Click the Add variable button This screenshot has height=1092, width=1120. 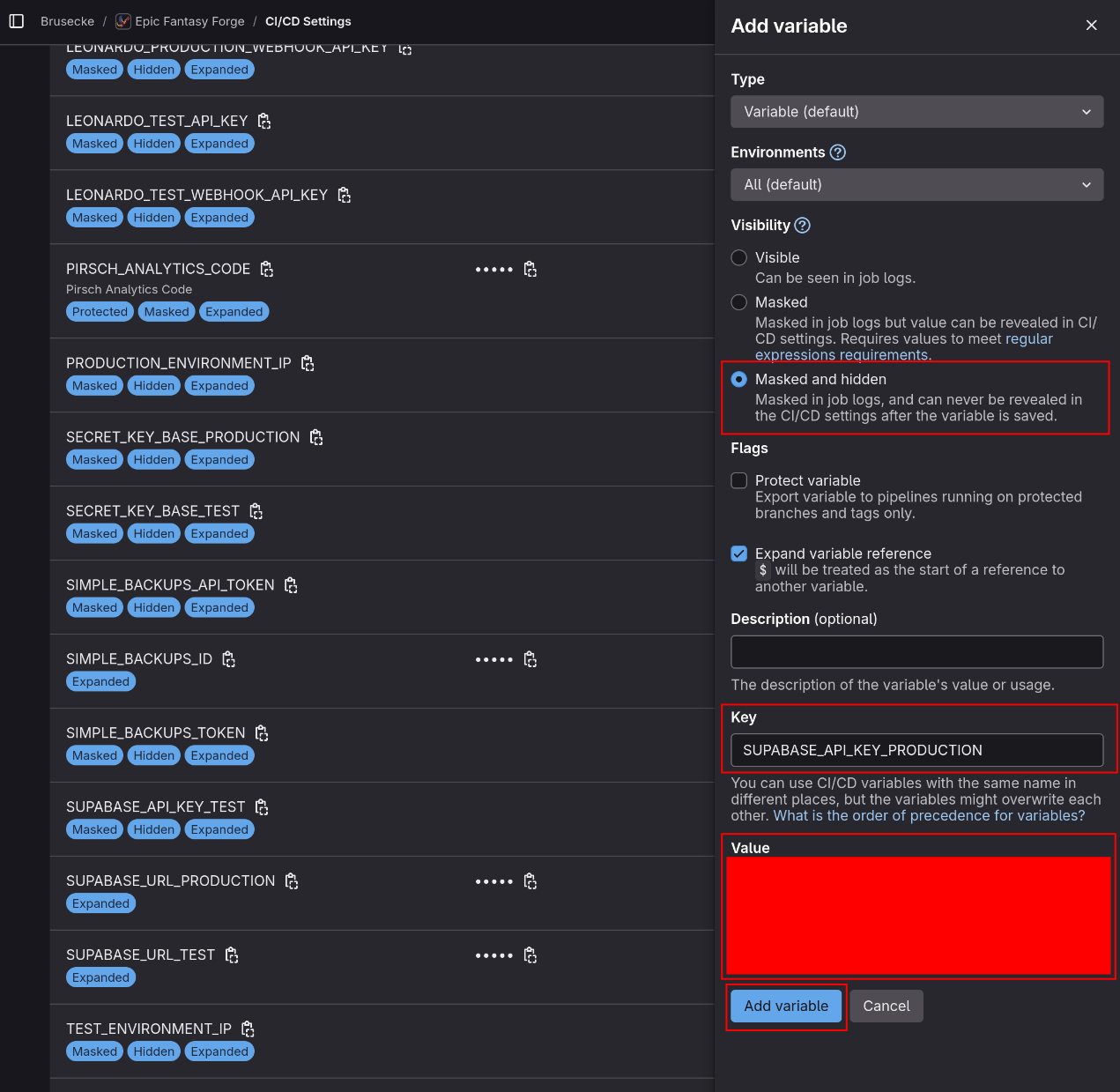(x=786, y=1007)
